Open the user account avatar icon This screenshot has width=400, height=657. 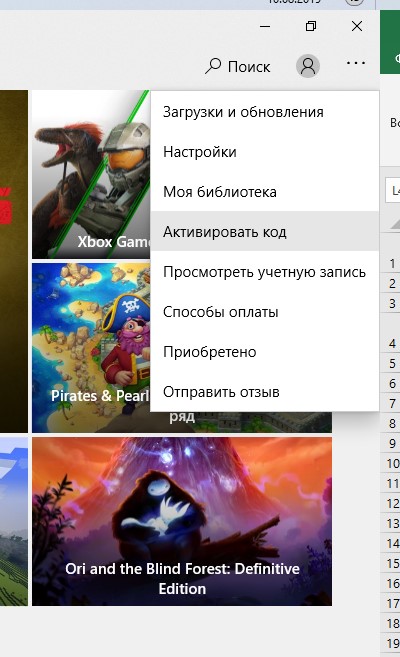click(x=308, y=66)
